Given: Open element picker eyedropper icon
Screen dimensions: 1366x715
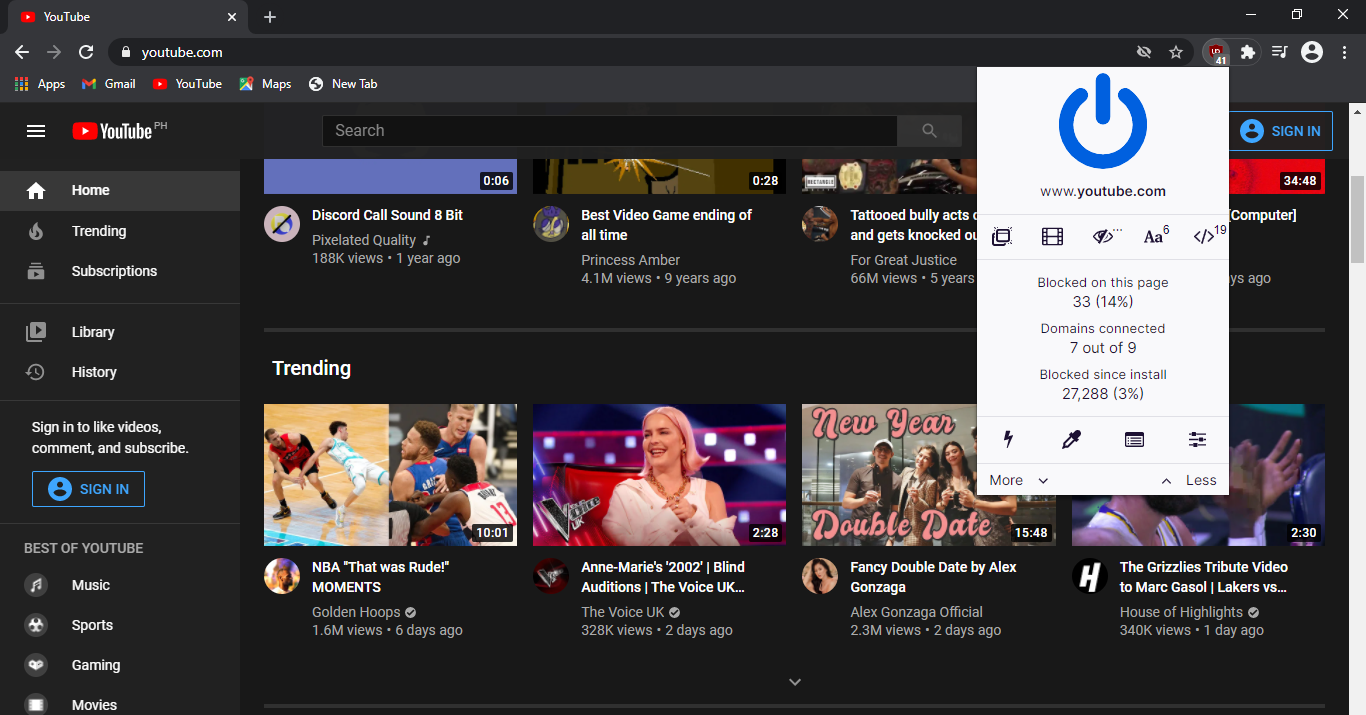Looking at the screenshot, I should (x=1071, y=439).
